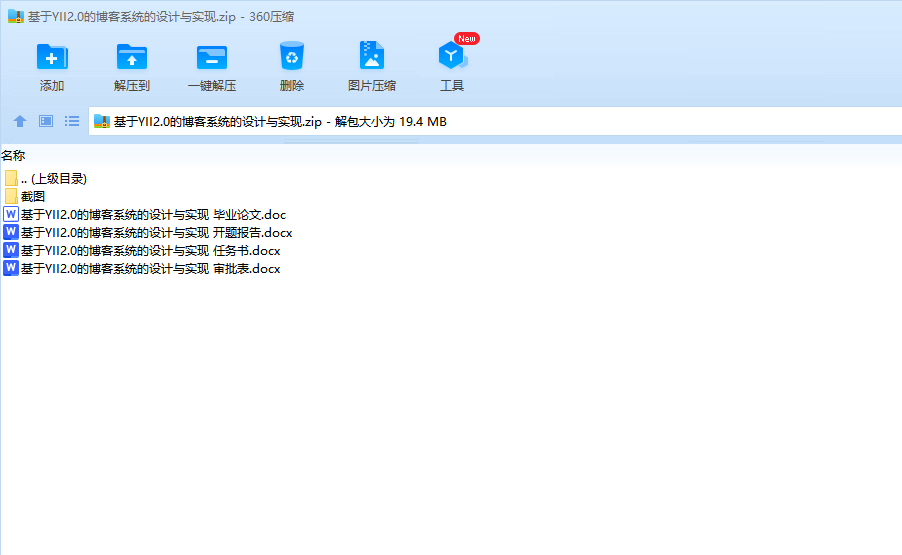The width and height of the screenshot is (902, 555).
Task: Click the zip archive icon in the address bar
Action: coord(102,121)
